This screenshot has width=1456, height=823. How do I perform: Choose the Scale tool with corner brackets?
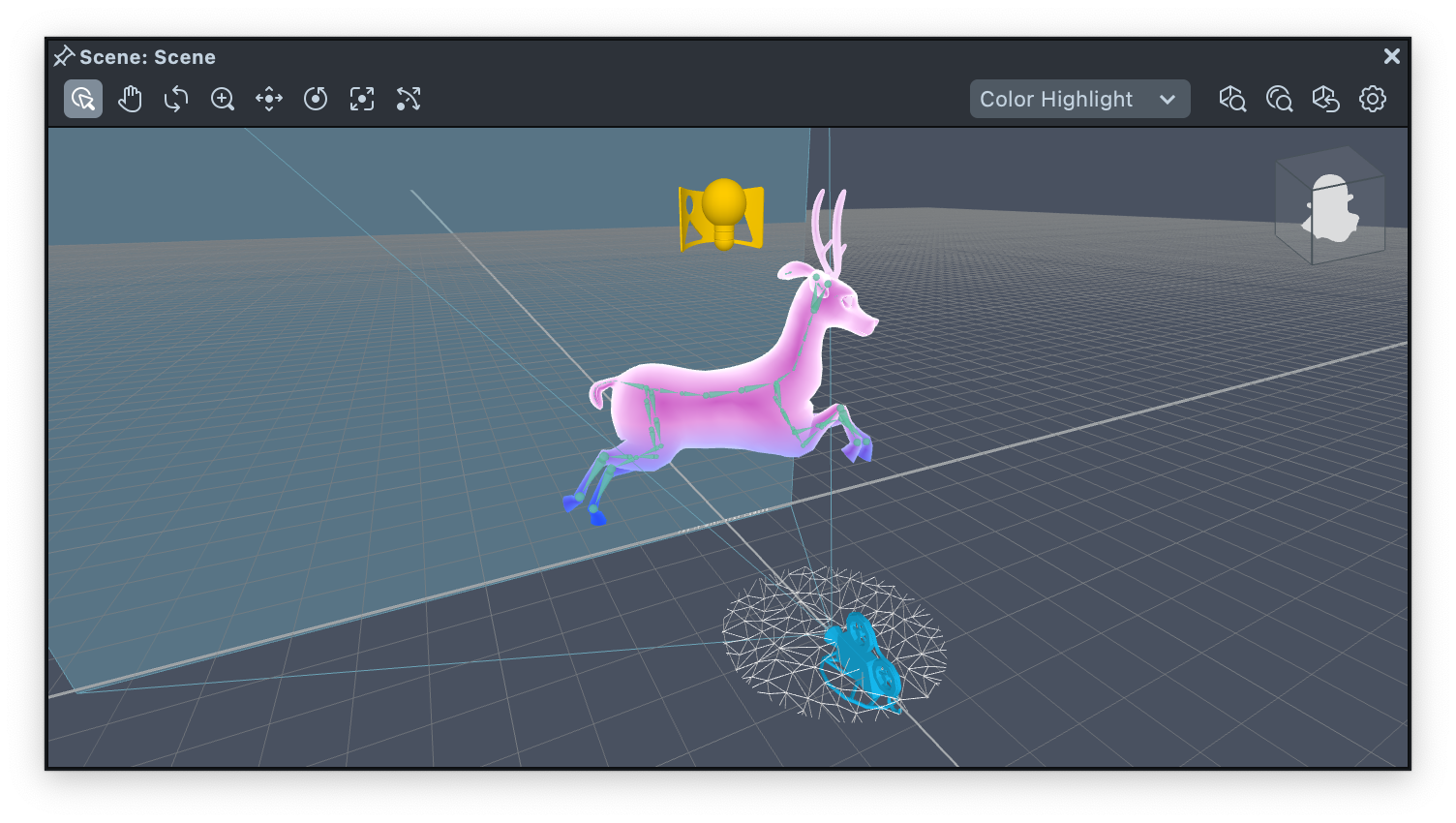click(x=362, y=99)
